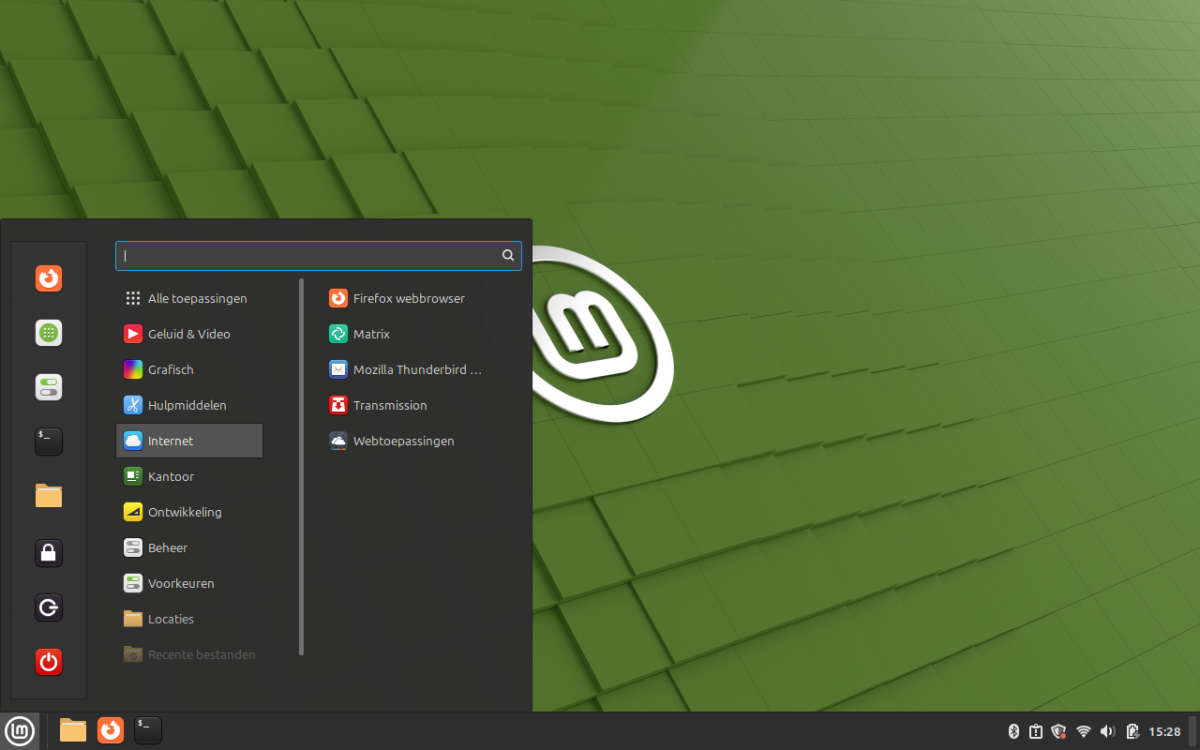Open Mozilla Thunderbird from the app list
This screenshot has width=1200, height=750.
pos(416,370)
